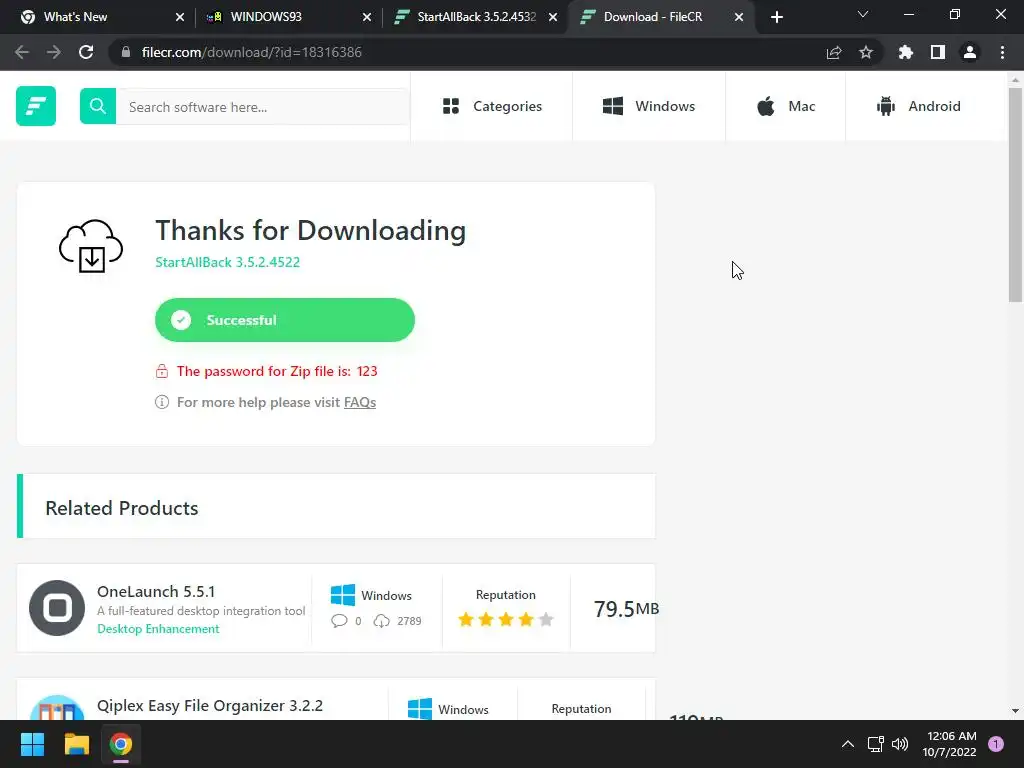The image size is (1024, 768).
Task: Toggle the browser side panel icon
Action: coord(938,52)
